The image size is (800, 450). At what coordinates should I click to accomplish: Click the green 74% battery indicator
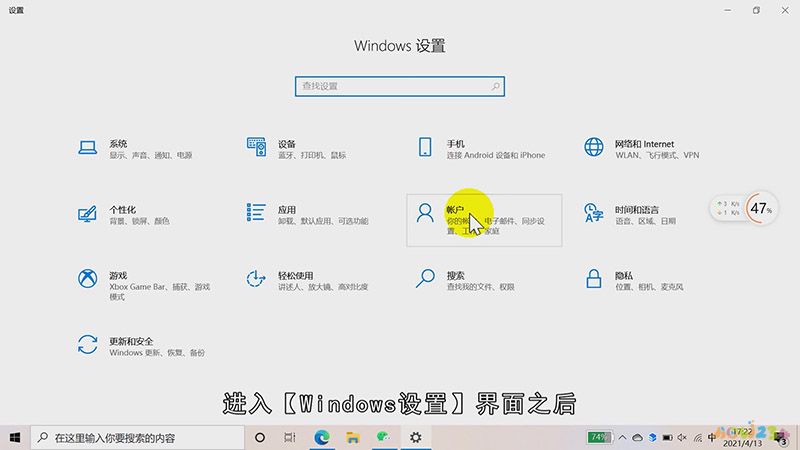[x=599, y=438]
